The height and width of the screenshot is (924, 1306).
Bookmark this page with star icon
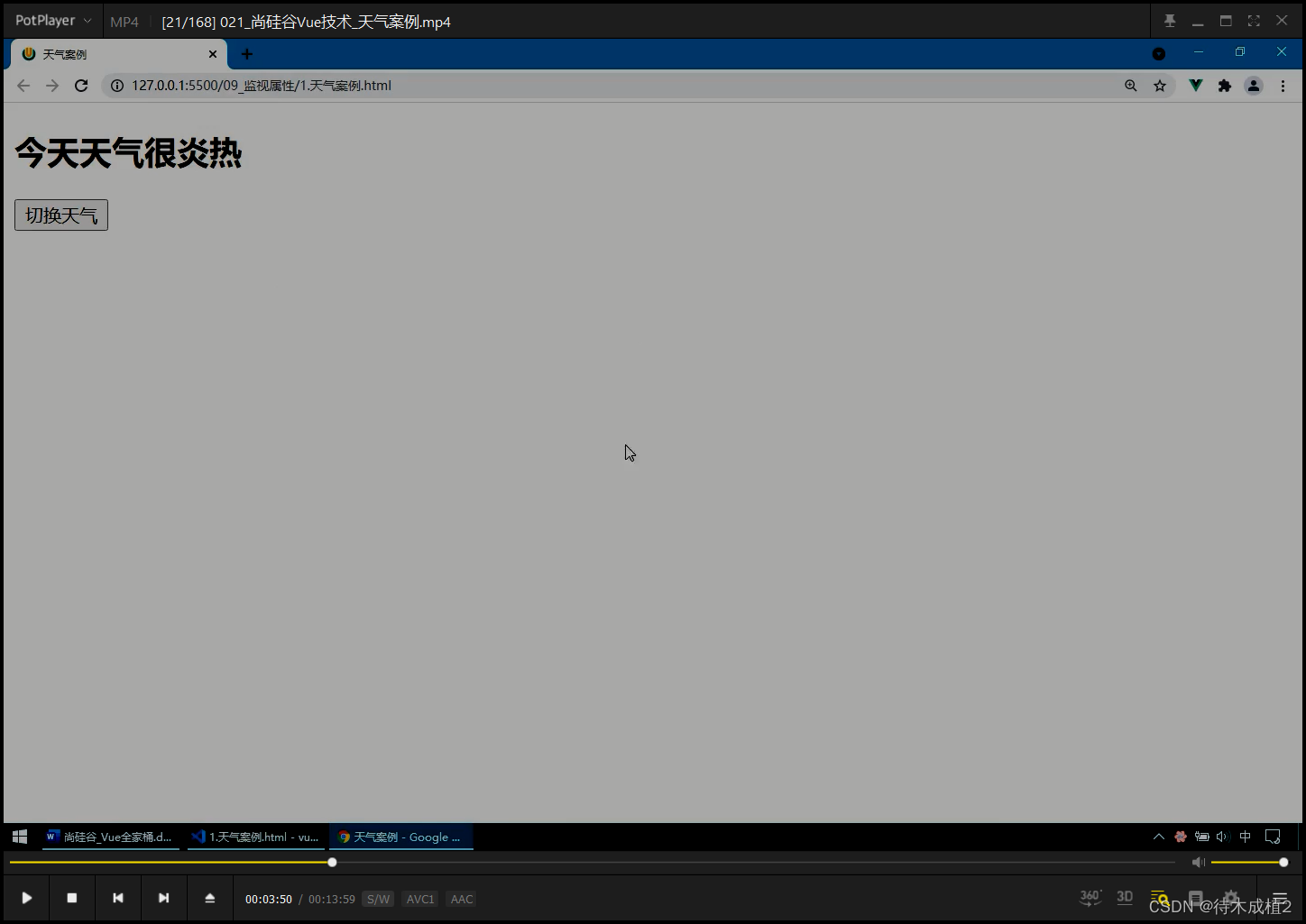pos(1160,86)
